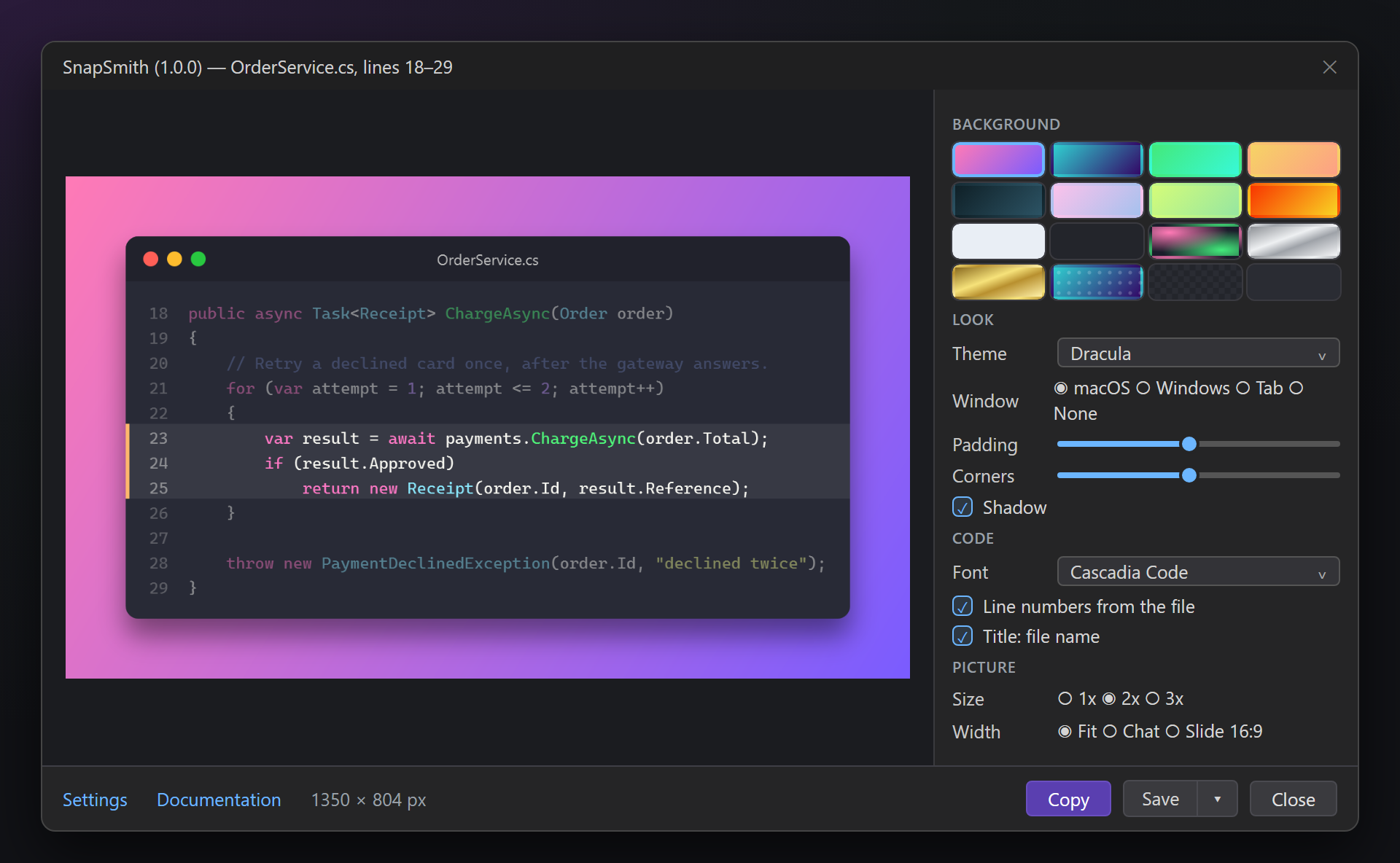Set width to Slide 16:9
The width and height of the screenshot is (1400, 863).
1172,731
